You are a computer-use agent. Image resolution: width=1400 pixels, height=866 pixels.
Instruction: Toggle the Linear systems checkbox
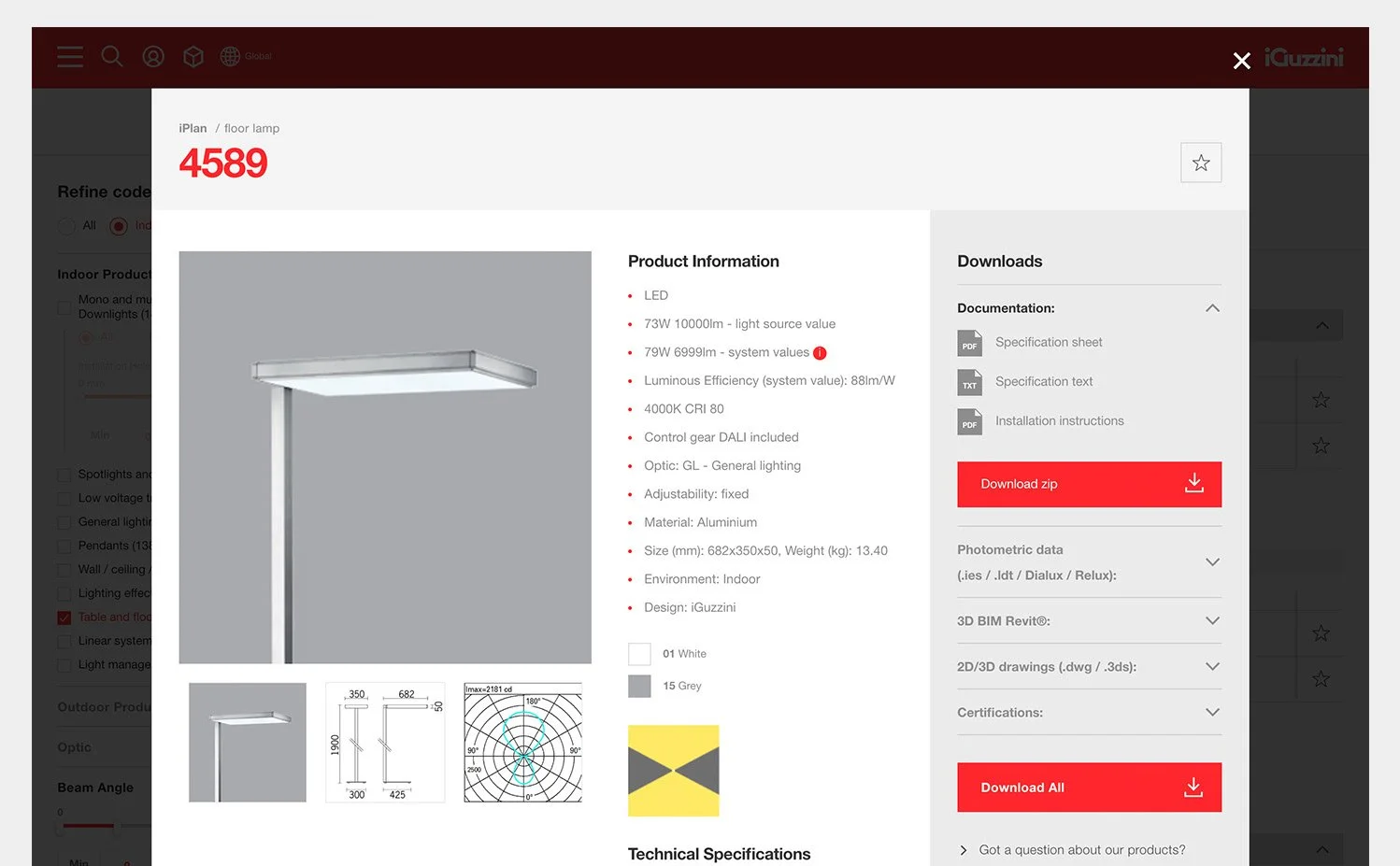pos(64,642)
